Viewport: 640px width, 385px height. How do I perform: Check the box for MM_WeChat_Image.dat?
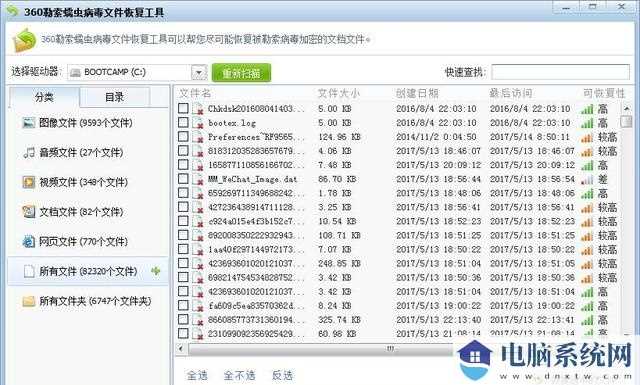click(x=183, y=179)
